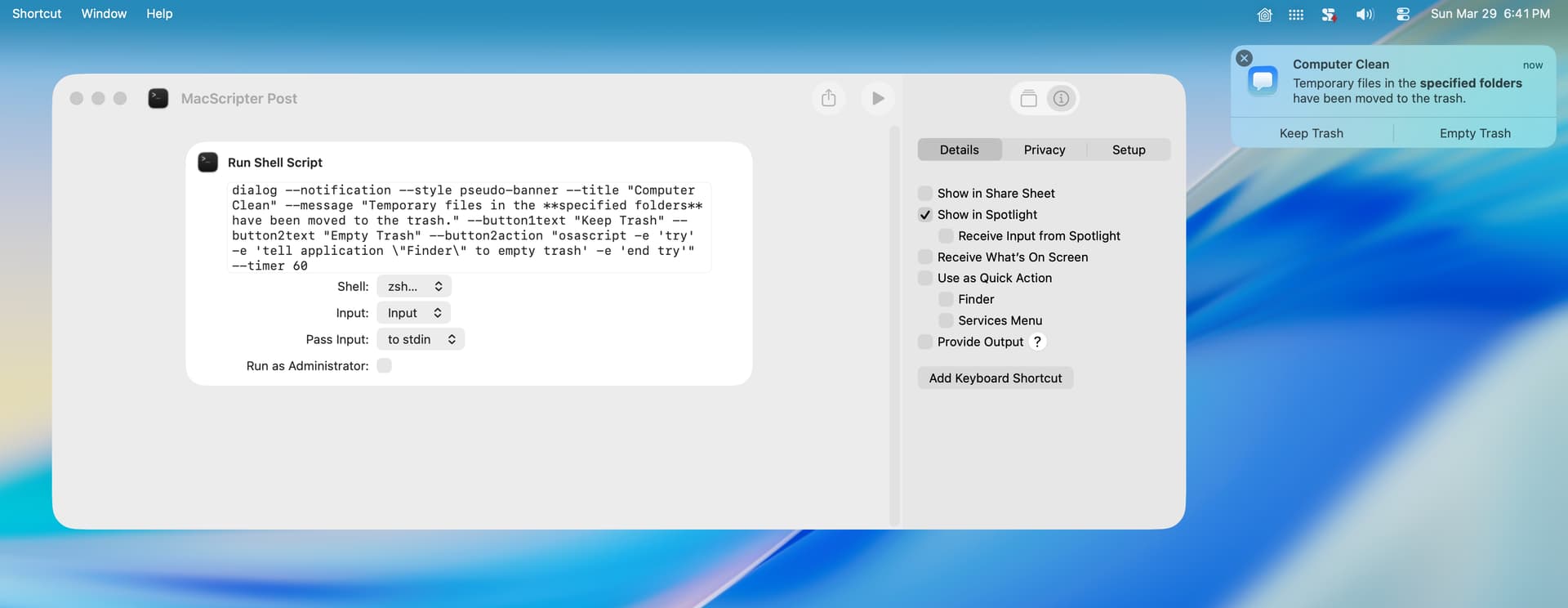Screen dimensions: 1568x608
Task: Open the Action Library icon
Action: [x=1028, y=99]
